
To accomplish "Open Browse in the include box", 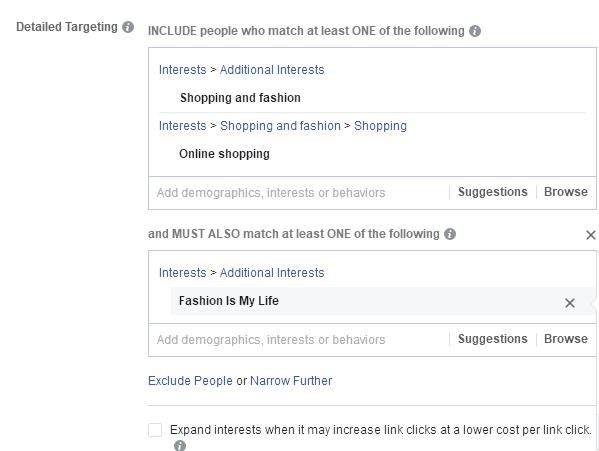I will (566, 192).
